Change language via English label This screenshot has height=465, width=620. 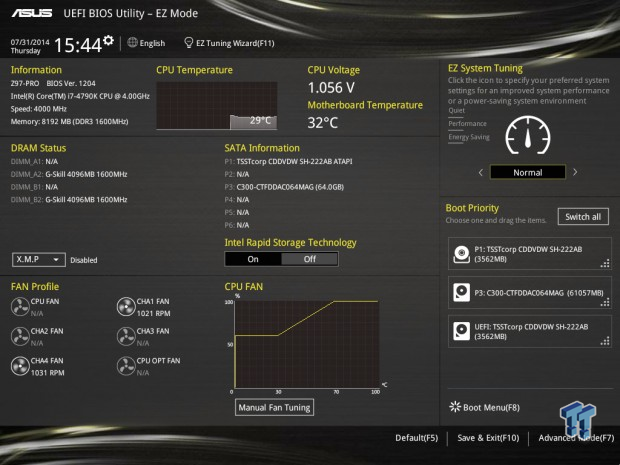click(152, 43)
